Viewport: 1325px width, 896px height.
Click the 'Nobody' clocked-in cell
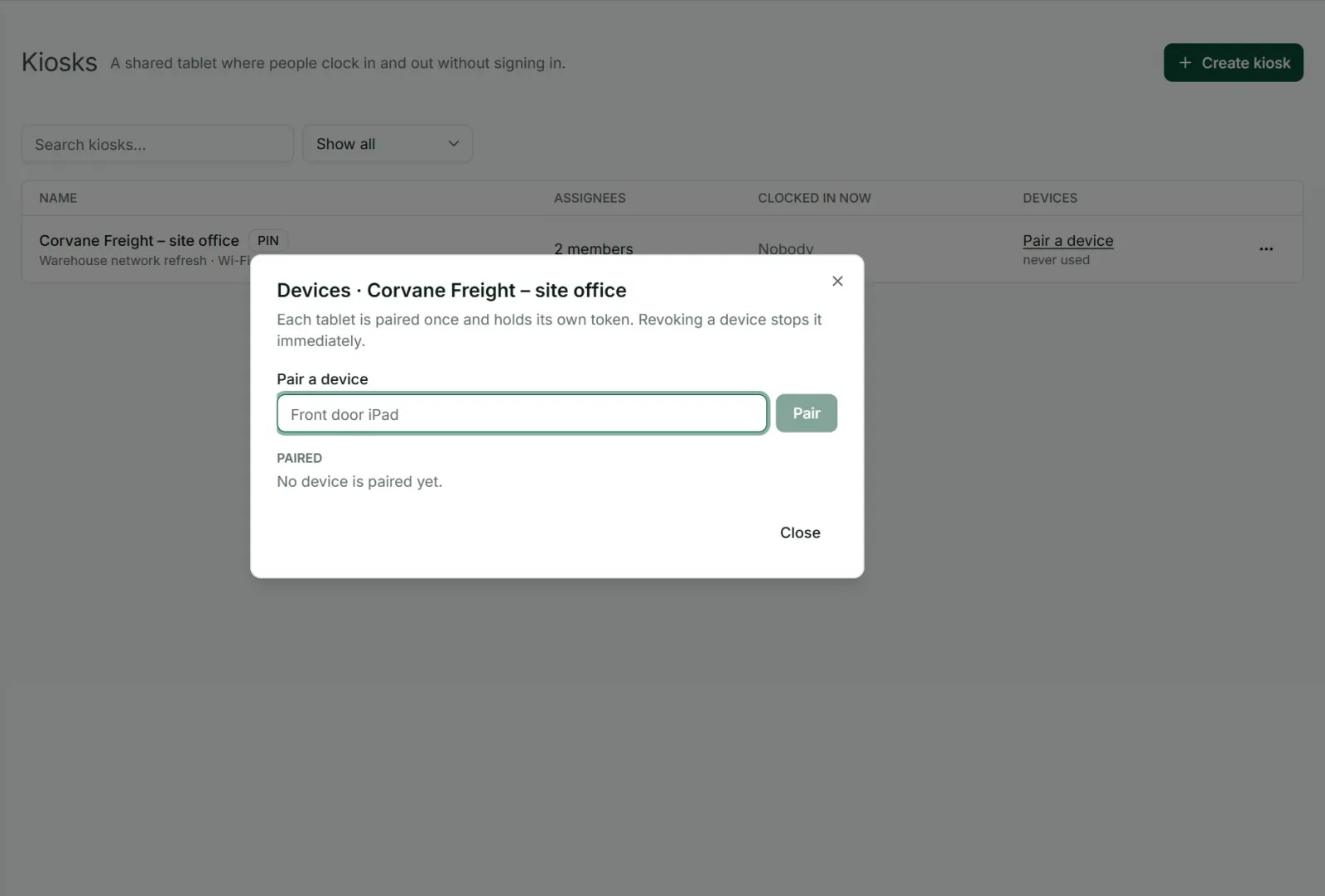(x=786, y=248)
